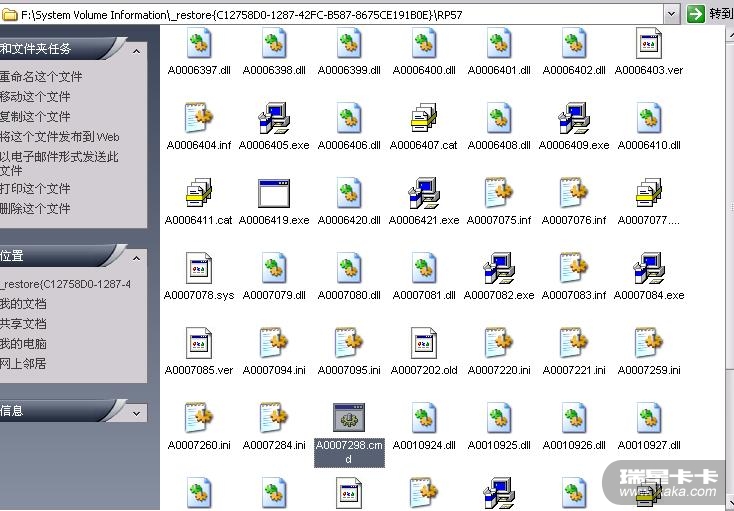
Task: Open the _restore{C12758D0-1287-4 folder link
Action: click(x=66, y=284)
